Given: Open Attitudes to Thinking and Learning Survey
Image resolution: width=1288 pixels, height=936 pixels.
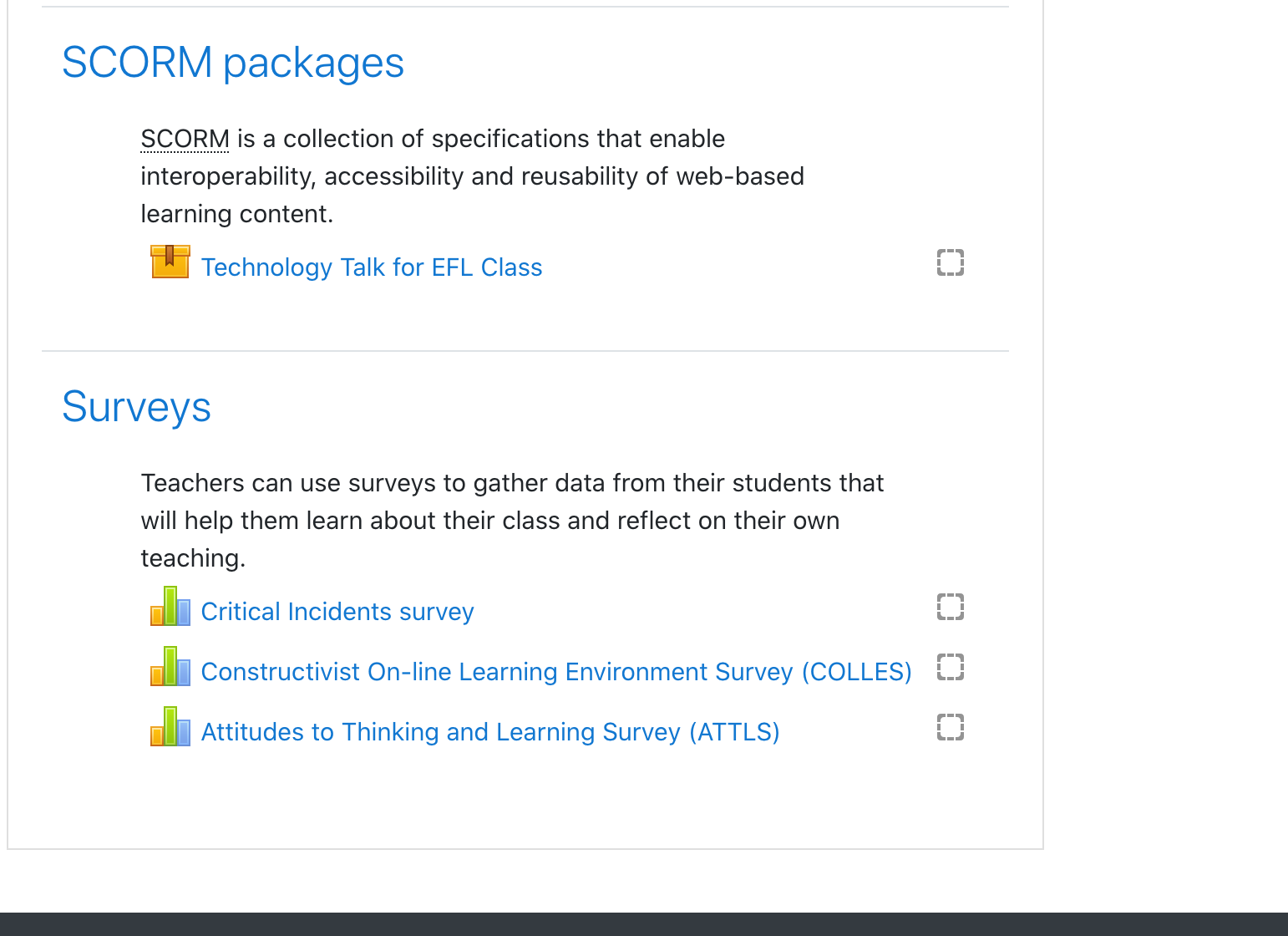Looking at the screenshot, I should (x=490, y=732).
